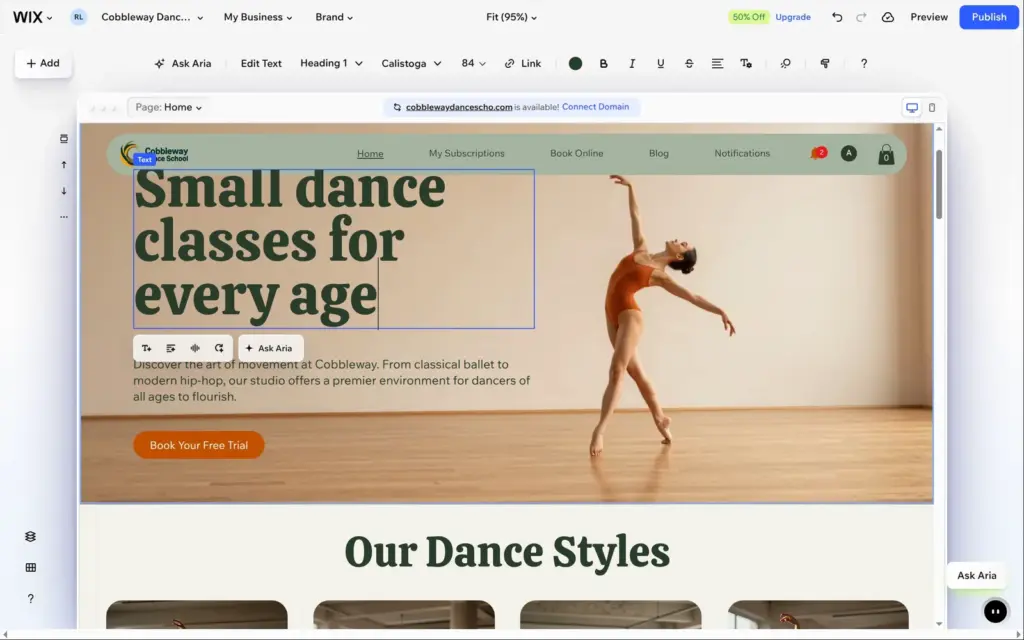
Task: Click the animation icon in floating toolbar
Action: click(195, 348)
